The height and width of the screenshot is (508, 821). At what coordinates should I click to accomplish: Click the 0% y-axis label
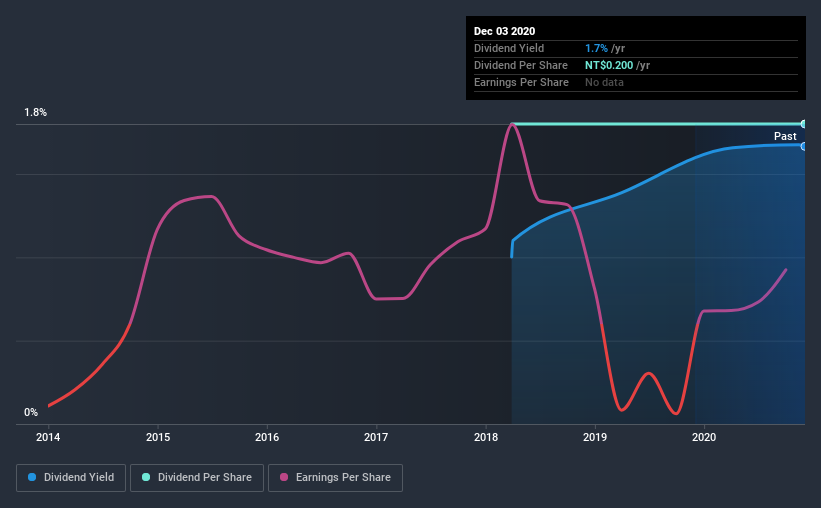pyautogui.click(x=31, y=413)
